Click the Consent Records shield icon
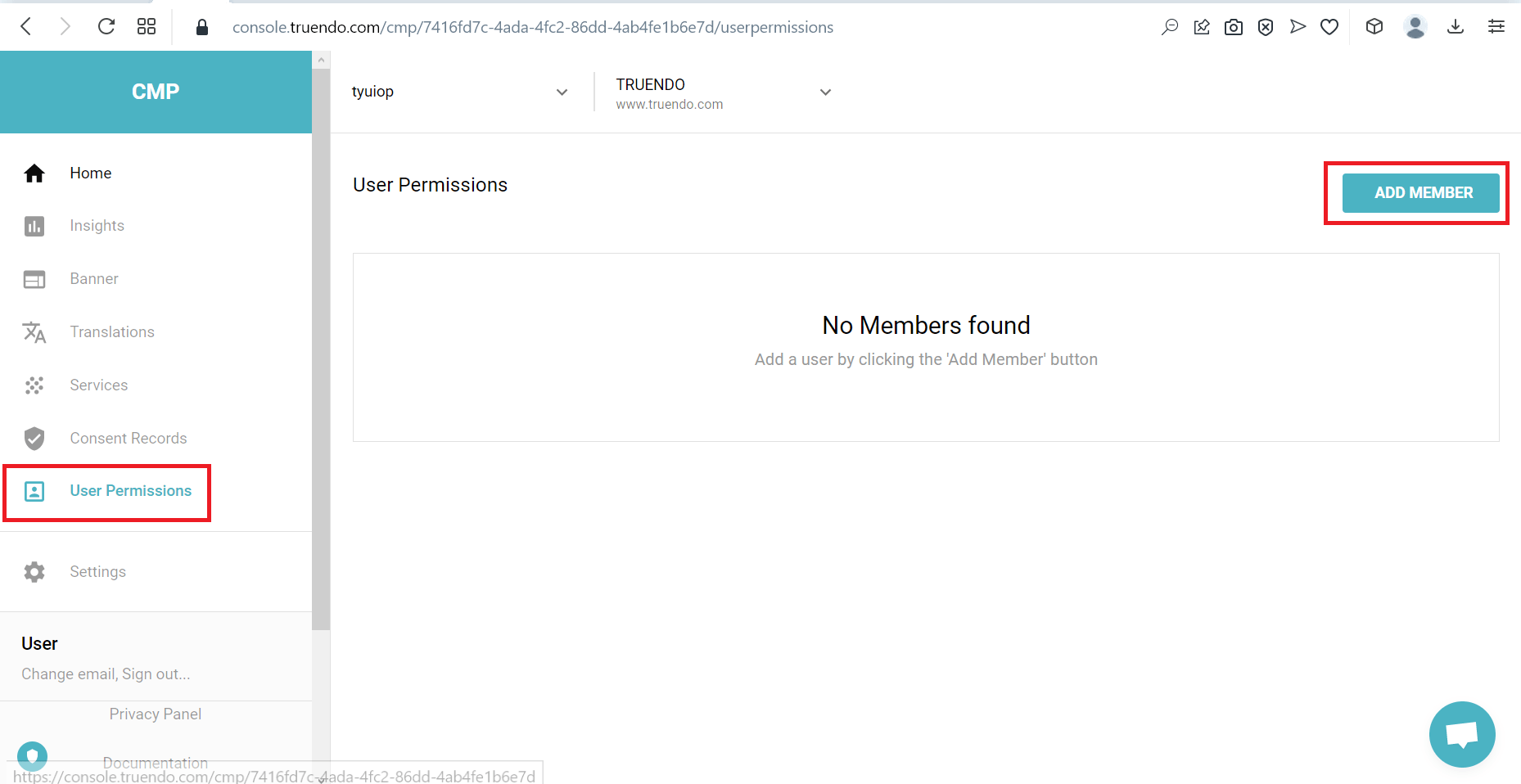Viewport: 1521px width, 784px height. [34, 439]
